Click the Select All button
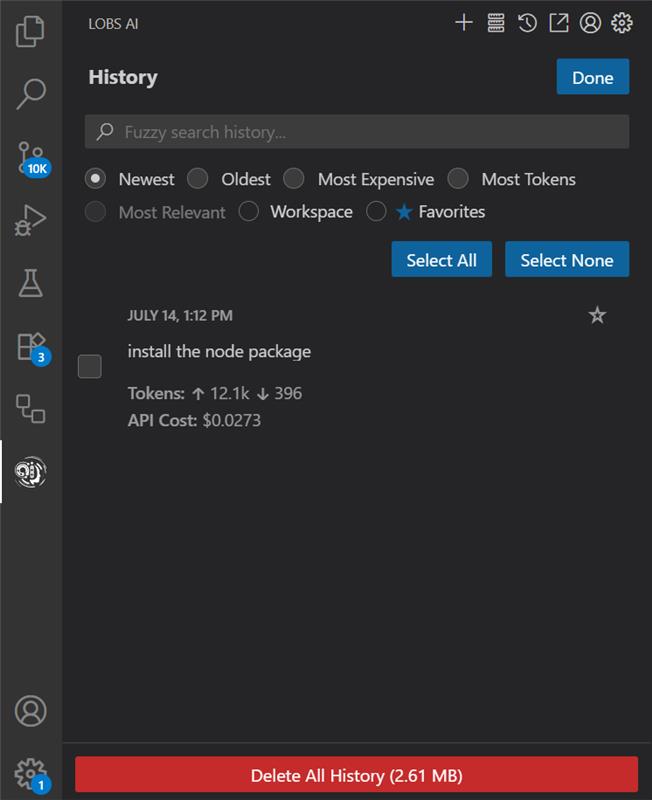This screenshot has width=652, height=800. (x=442, y=259)
